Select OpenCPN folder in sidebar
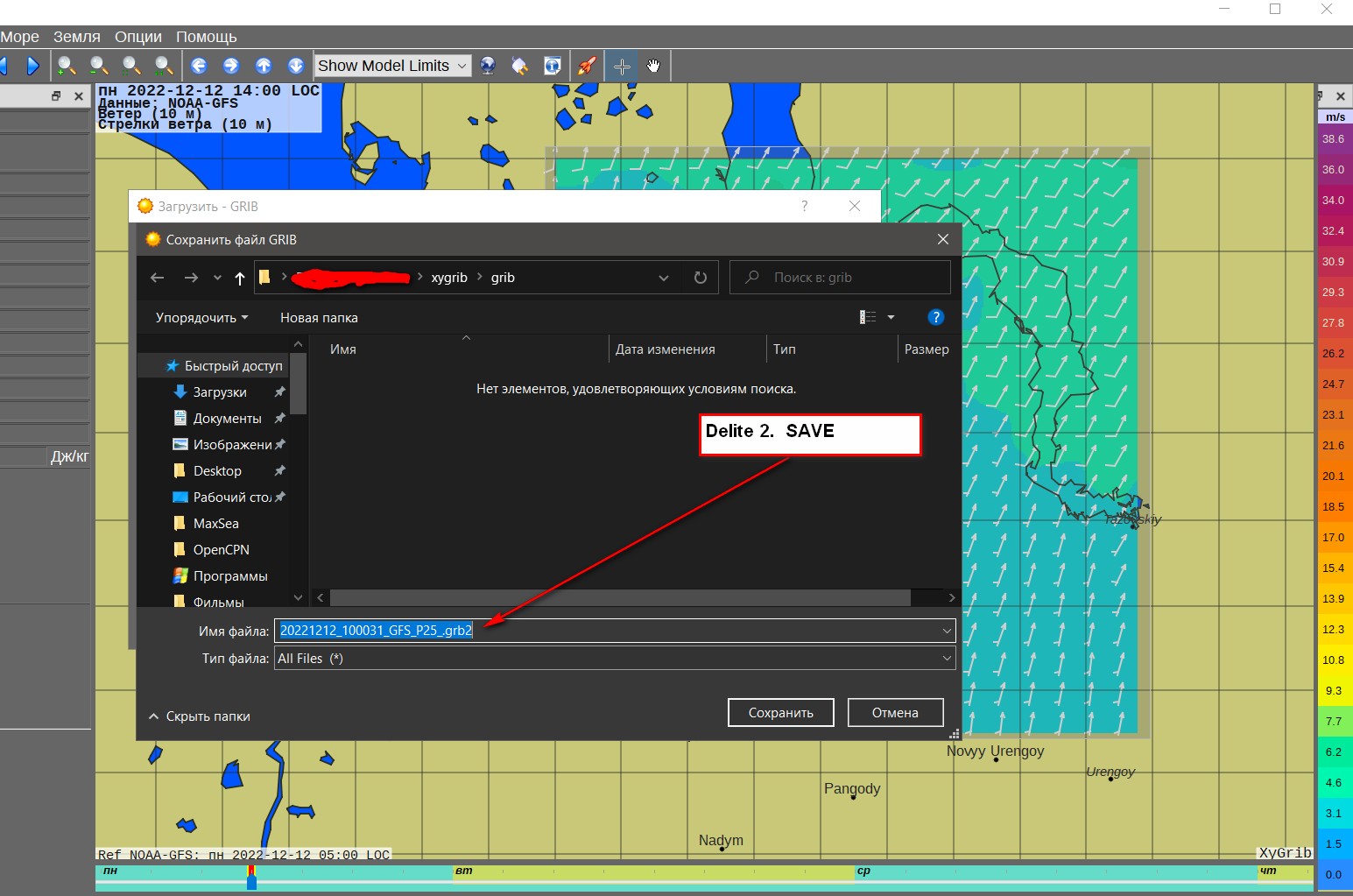 [221, 550]
